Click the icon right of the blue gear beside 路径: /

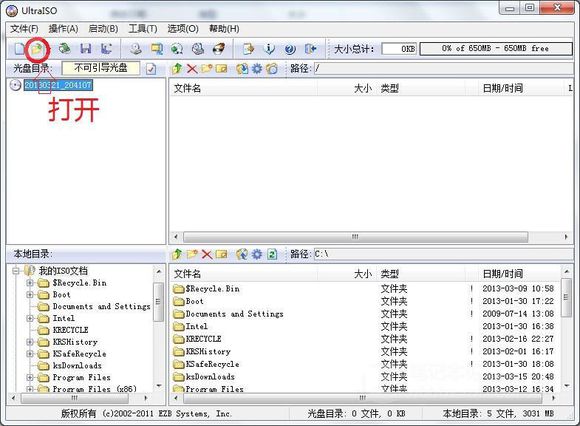pyautogui.click(x=272, y=68)
